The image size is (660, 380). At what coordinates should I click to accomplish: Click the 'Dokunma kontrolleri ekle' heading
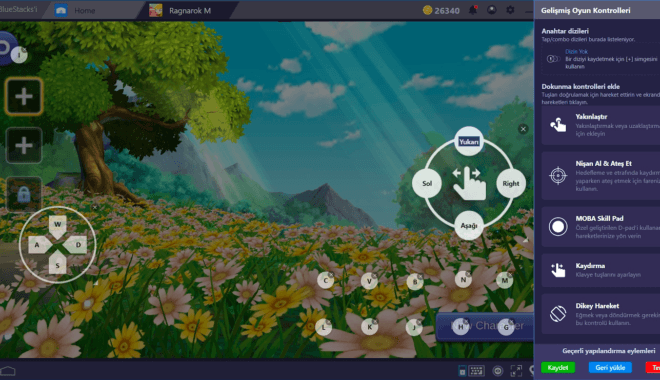tap(580, 86)
